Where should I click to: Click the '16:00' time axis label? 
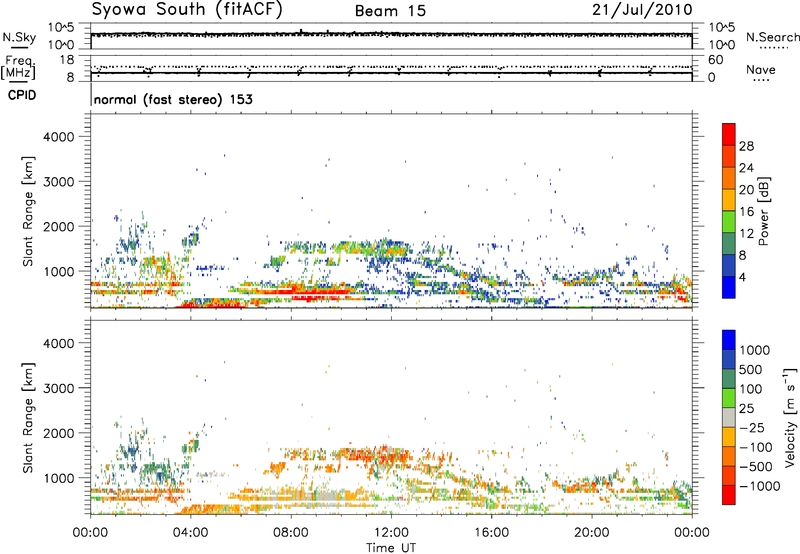click(491, 533)
